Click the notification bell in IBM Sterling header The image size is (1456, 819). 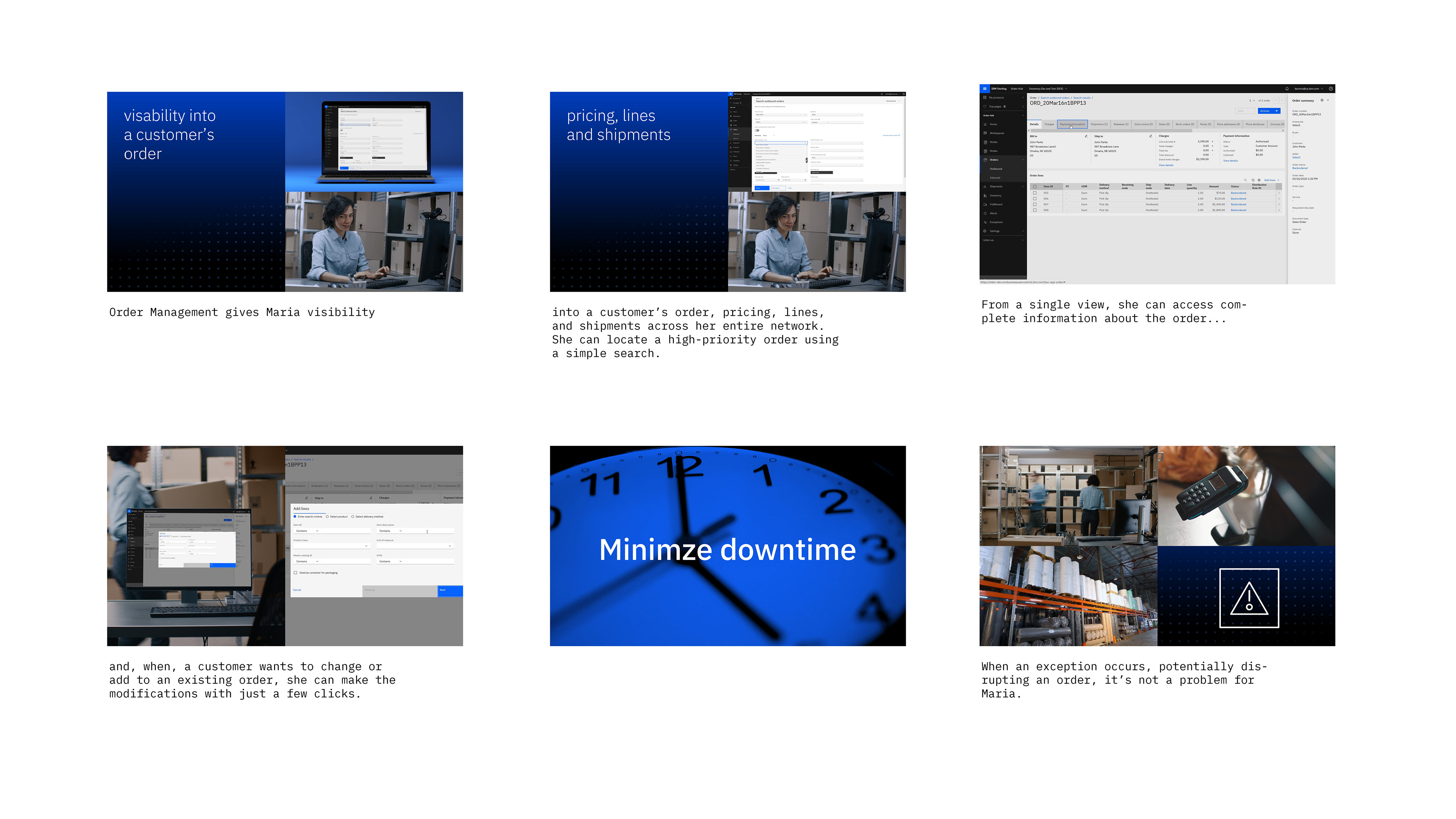click(1287, 89)
